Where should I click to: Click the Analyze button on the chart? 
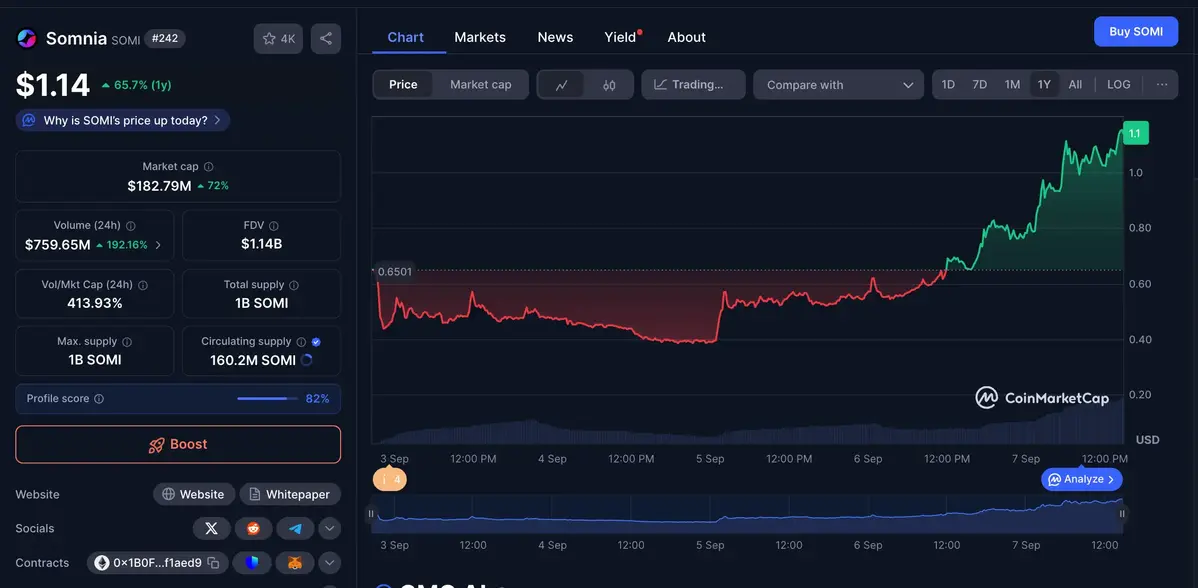coord(1081,479)
